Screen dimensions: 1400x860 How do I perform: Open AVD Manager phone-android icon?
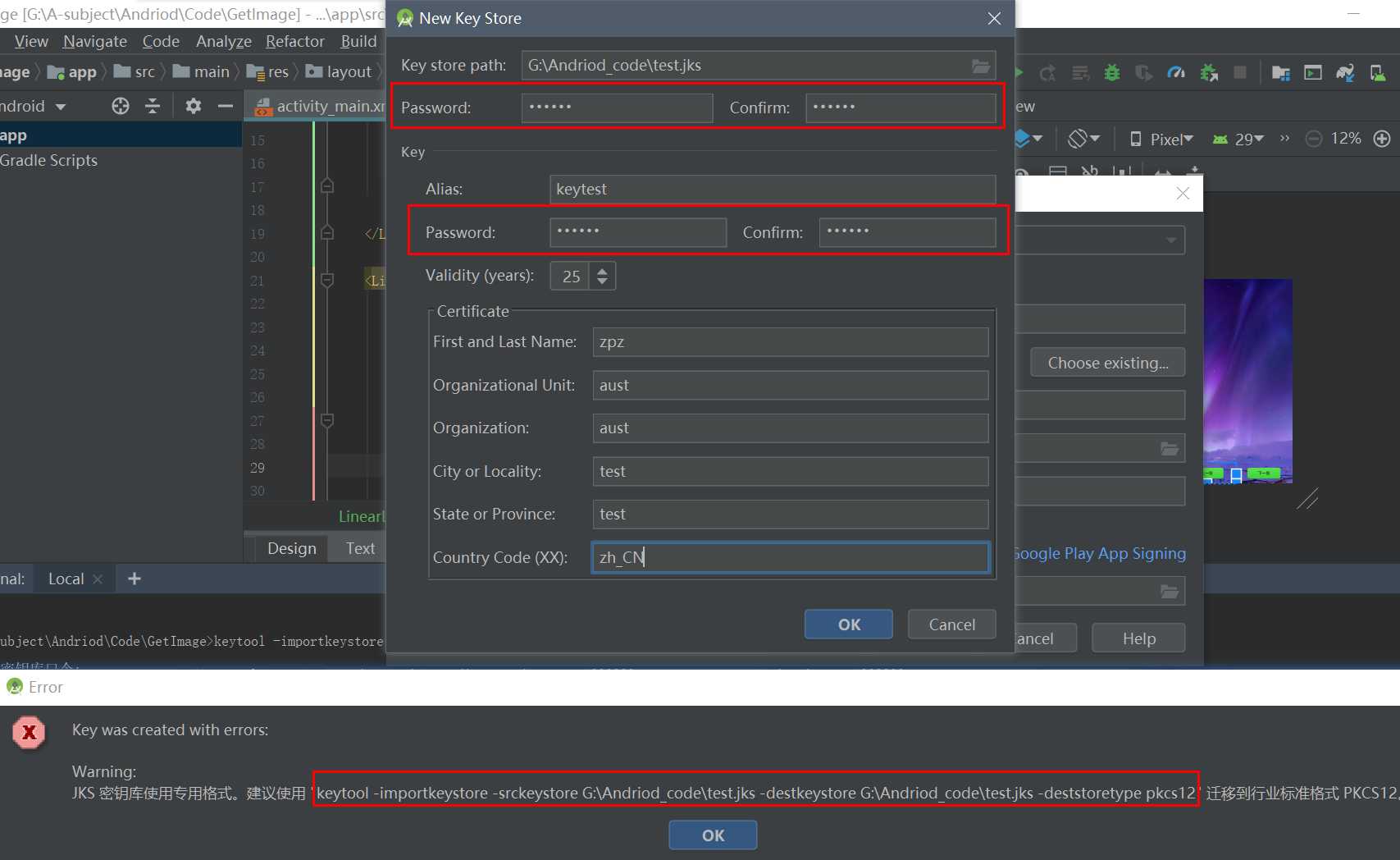click(1378, 73)
